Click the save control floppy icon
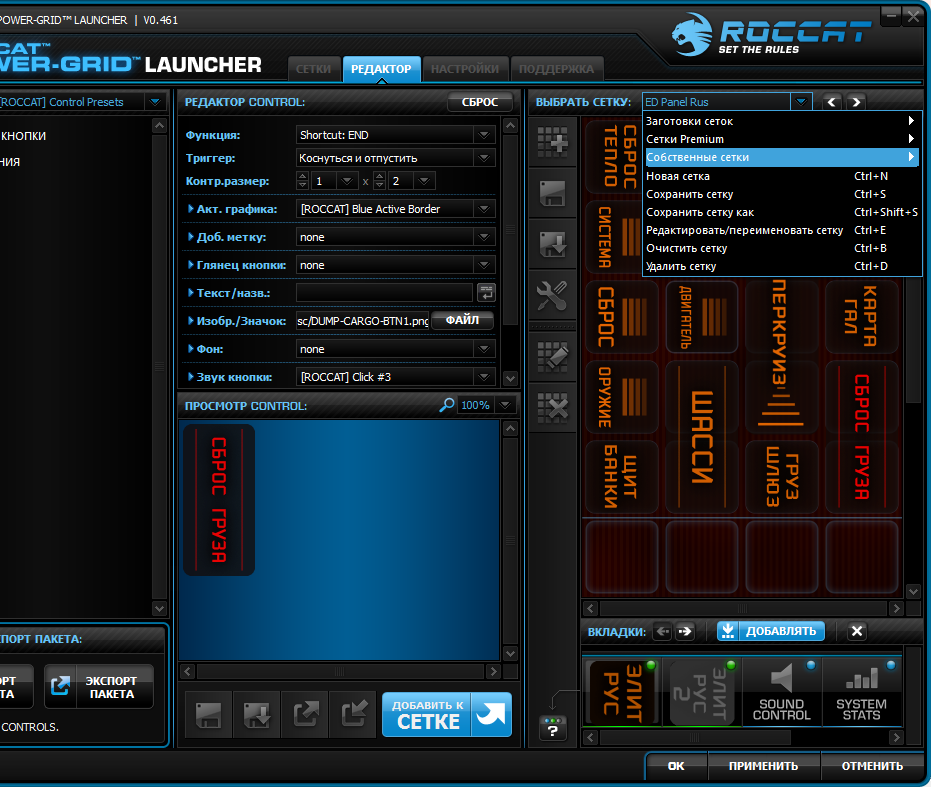This screenshot has width=931, height=787. pos(208,715)
